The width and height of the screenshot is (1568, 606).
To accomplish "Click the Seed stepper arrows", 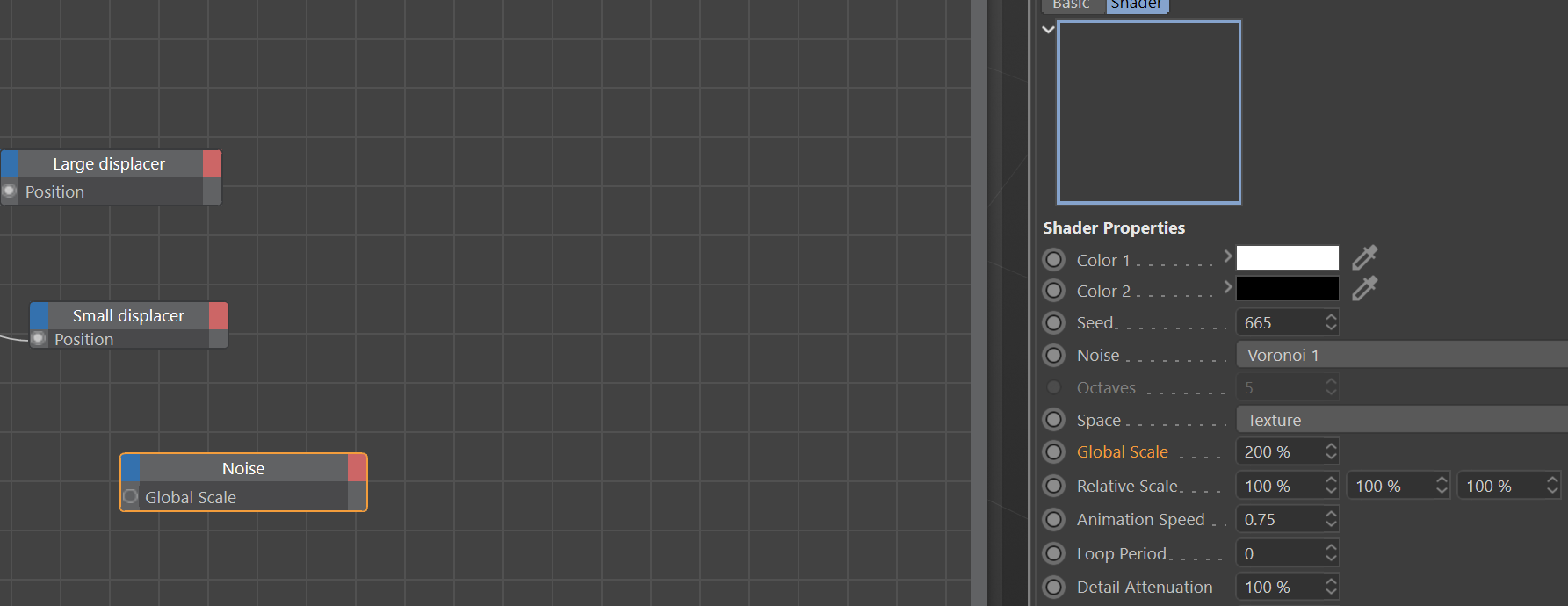I will pyautogui.click(x=1331, y=322).
